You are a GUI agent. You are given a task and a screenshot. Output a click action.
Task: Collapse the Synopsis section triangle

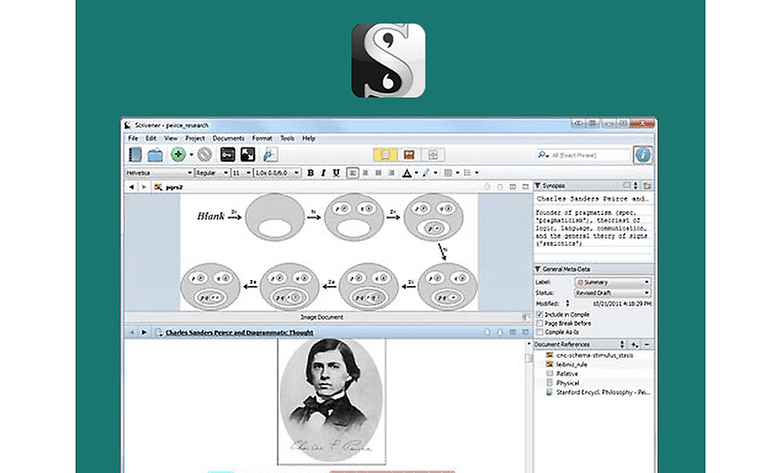click(538, 186)
